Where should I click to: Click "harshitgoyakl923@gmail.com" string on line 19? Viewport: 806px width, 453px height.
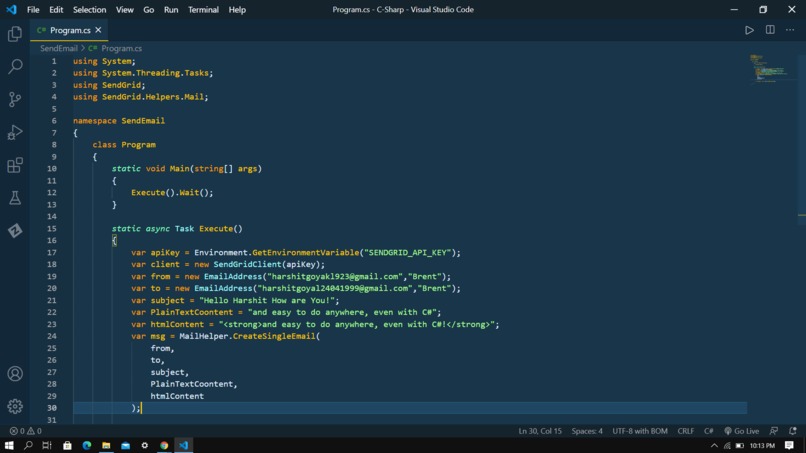(x=335, y=276)
